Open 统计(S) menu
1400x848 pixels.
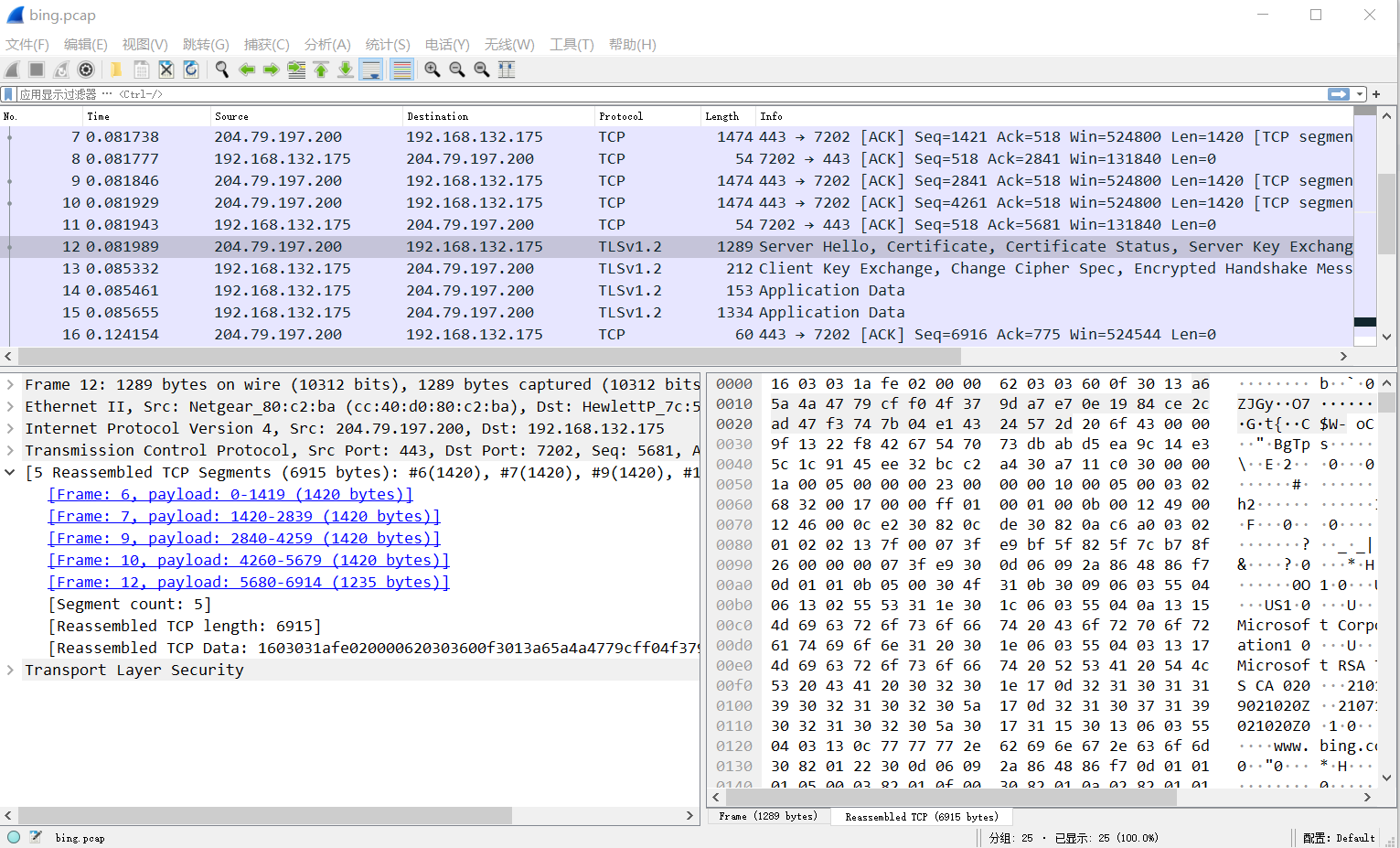[x=388, y=45]
